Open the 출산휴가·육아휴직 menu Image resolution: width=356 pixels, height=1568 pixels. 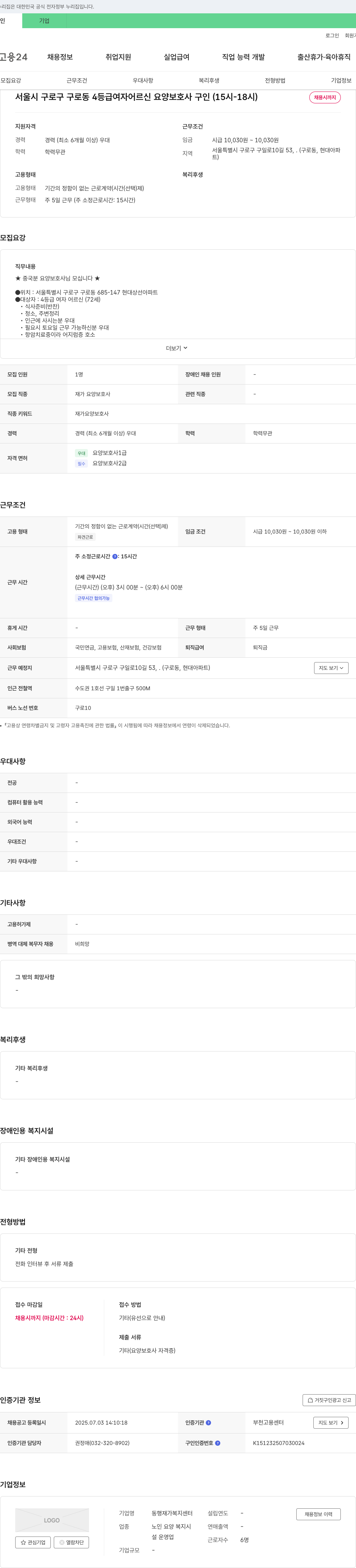[324, 57]
